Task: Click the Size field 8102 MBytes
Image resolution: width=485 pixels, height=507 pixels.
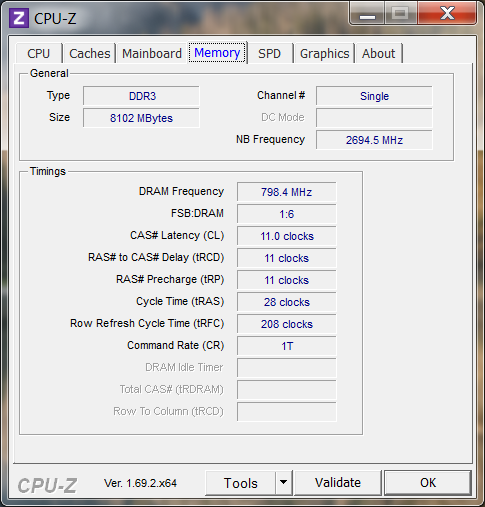Action: (141, 118)
